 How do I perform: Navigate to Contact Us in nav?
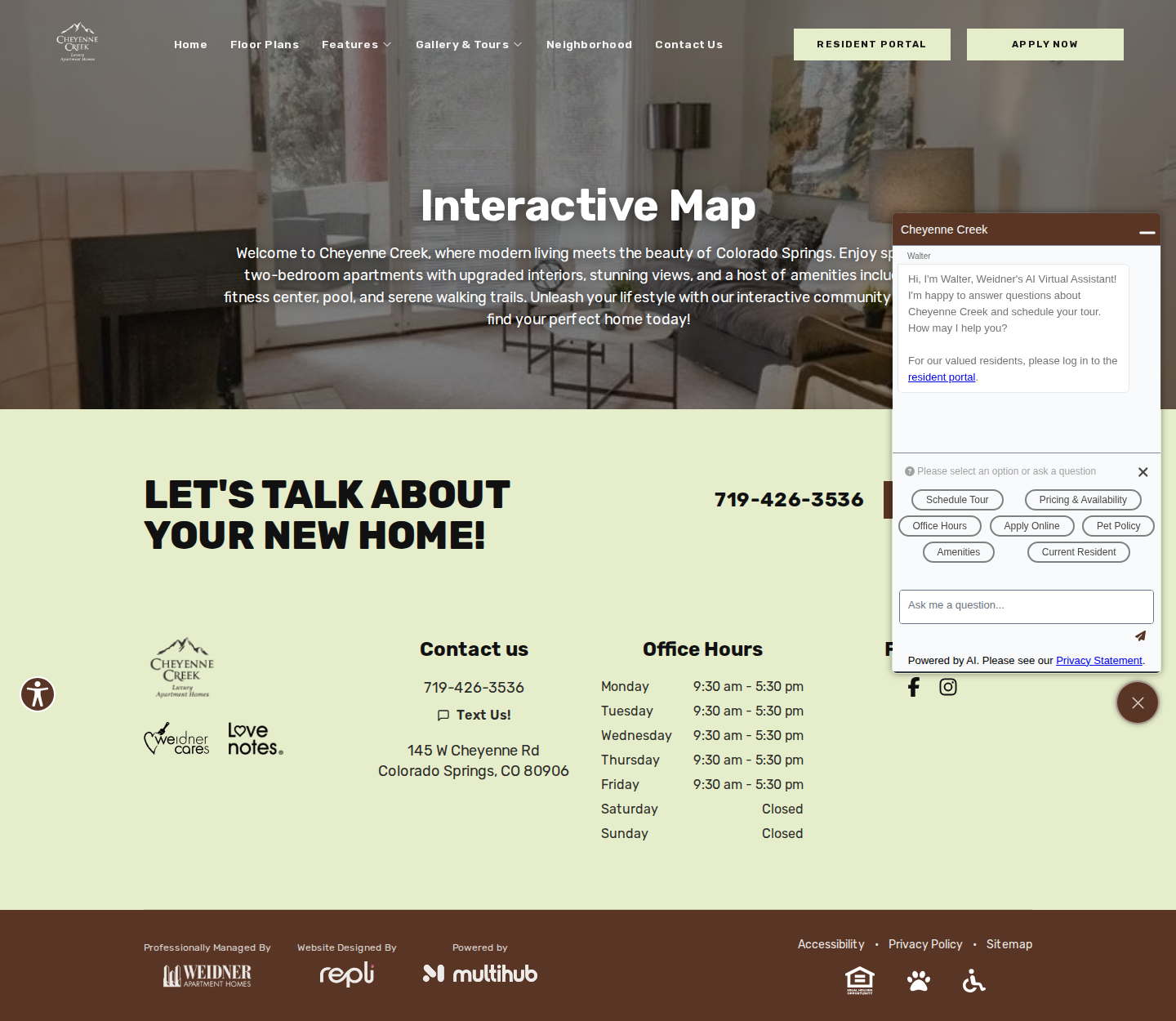click(688, 45)
